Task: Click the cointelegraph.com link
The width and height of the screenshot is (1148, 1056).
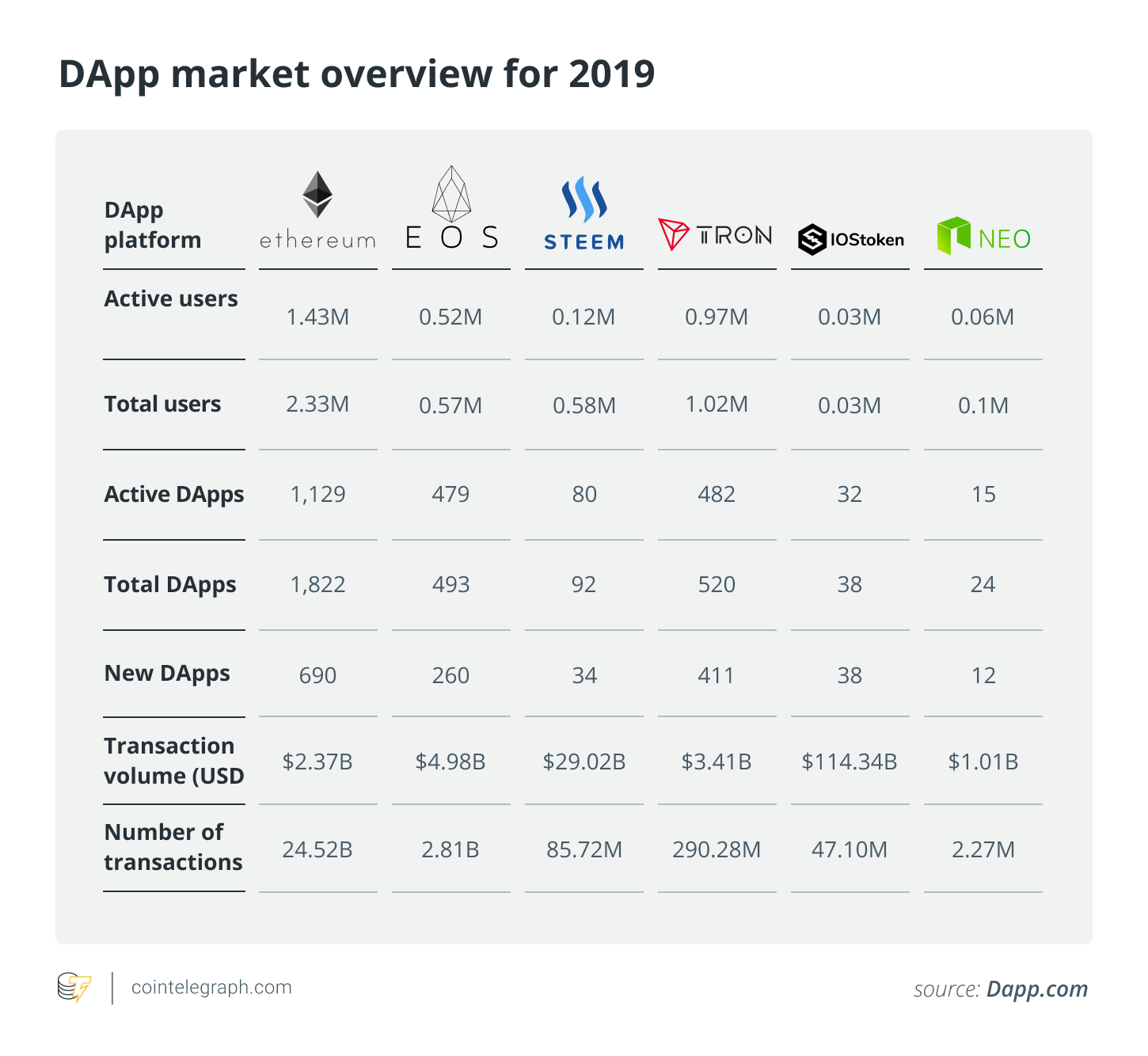Action: click(x=211, y=987)
